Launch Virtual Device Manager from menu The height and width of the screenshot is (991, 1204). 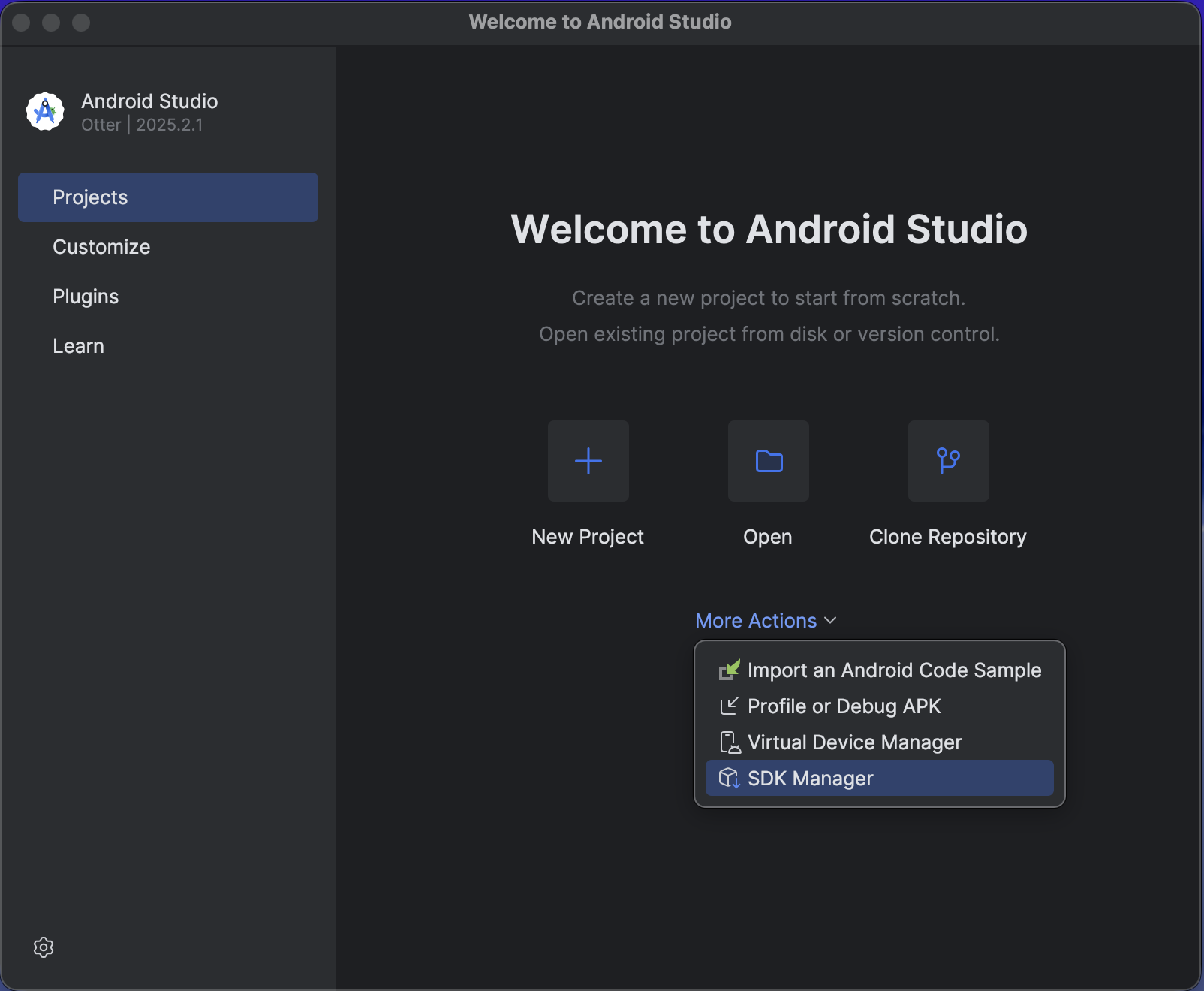tap(880, 742)
